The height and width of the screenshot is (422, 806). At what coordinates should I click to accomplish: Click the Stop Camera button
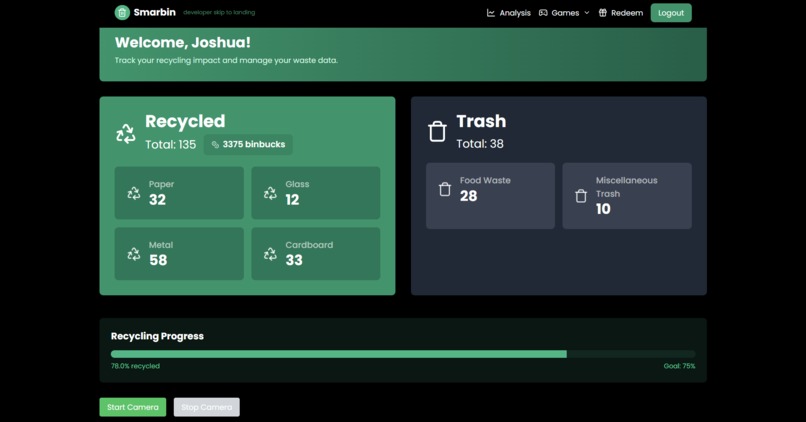tap(207, 407)
